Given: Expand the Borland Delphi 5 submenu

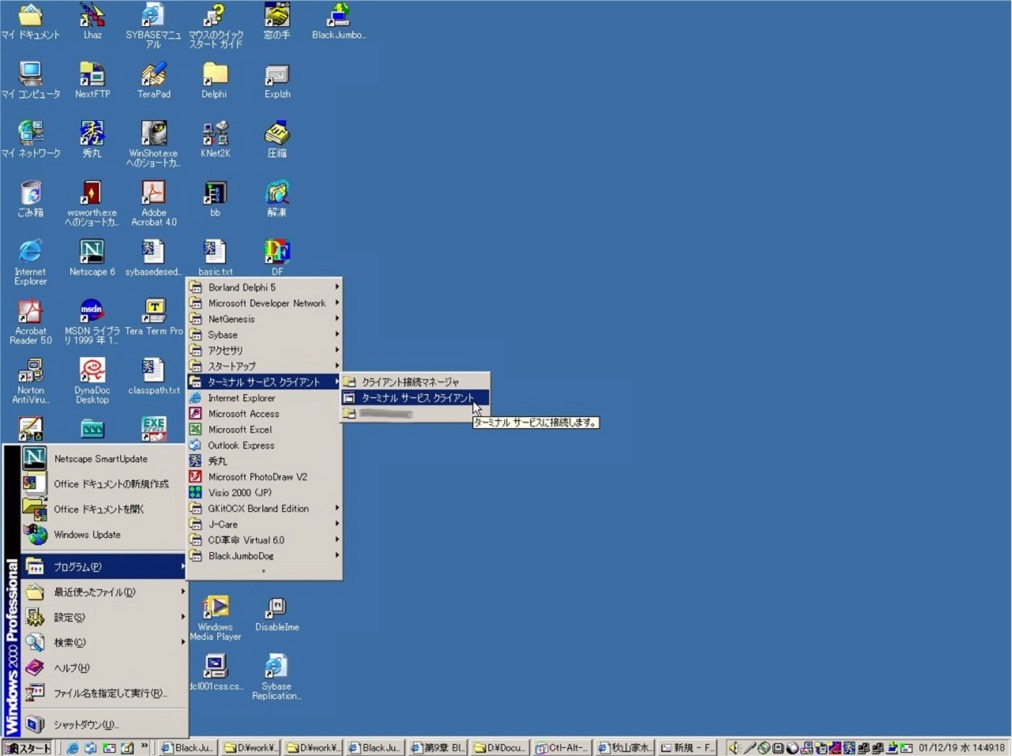Looking at the screenshot, I should click(x=264, y=287).
